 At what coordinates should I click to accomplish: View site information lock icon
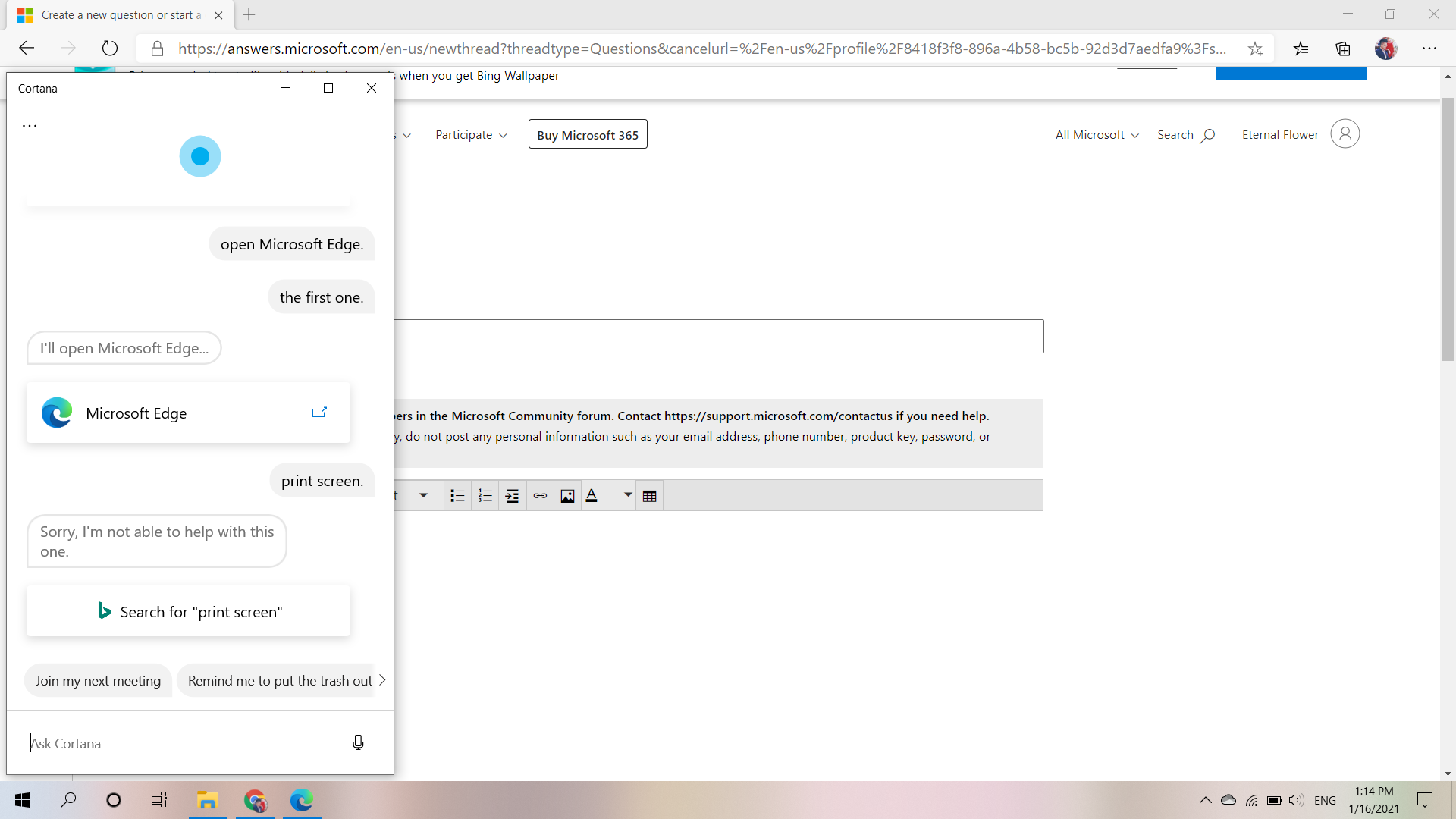(x=157, y=49)
